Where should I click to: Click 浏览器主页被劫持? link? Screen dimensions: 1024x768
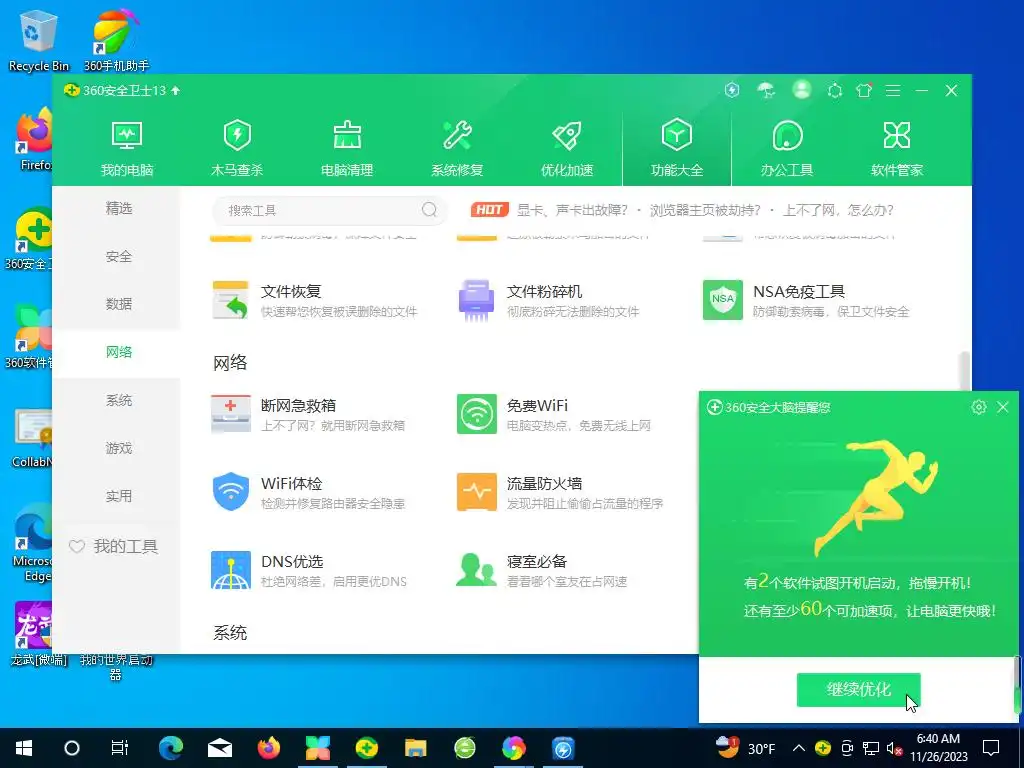pyautogui.click(x=705, y=210)
